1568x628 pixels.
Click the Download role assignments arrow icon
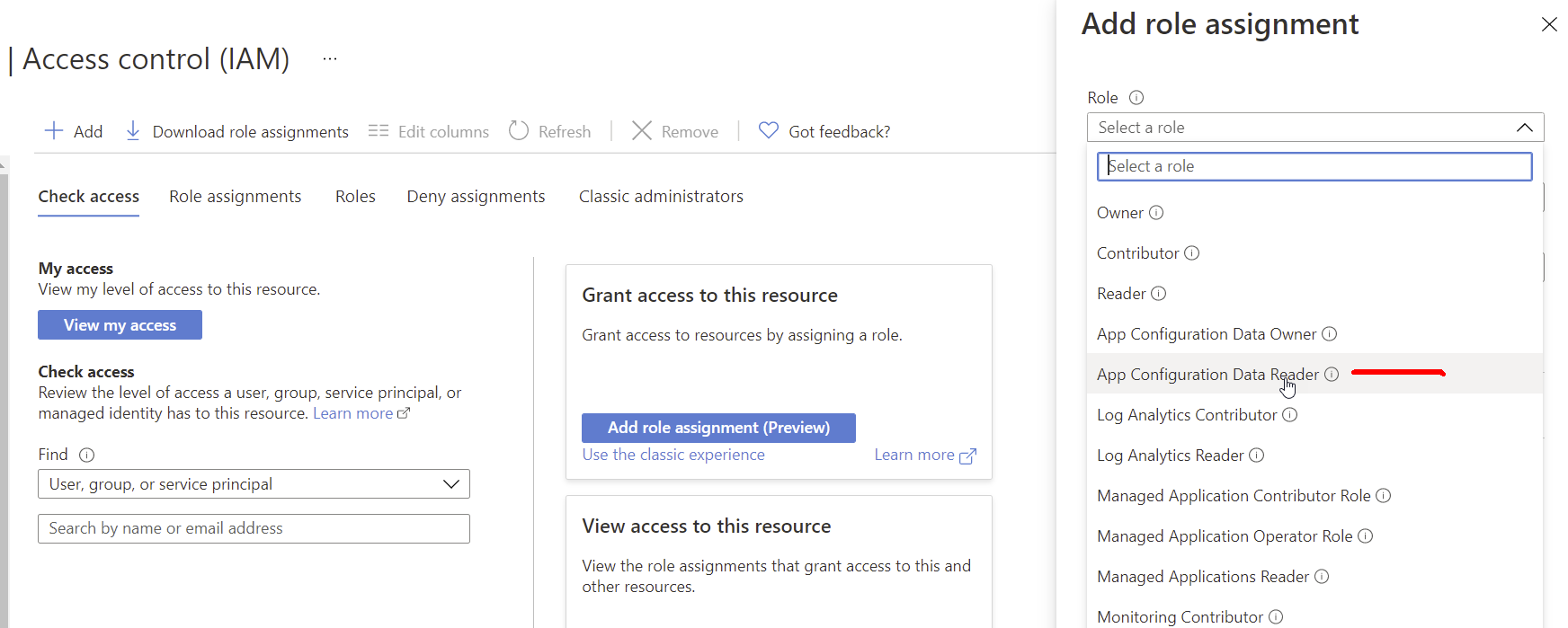pos(133,131)
